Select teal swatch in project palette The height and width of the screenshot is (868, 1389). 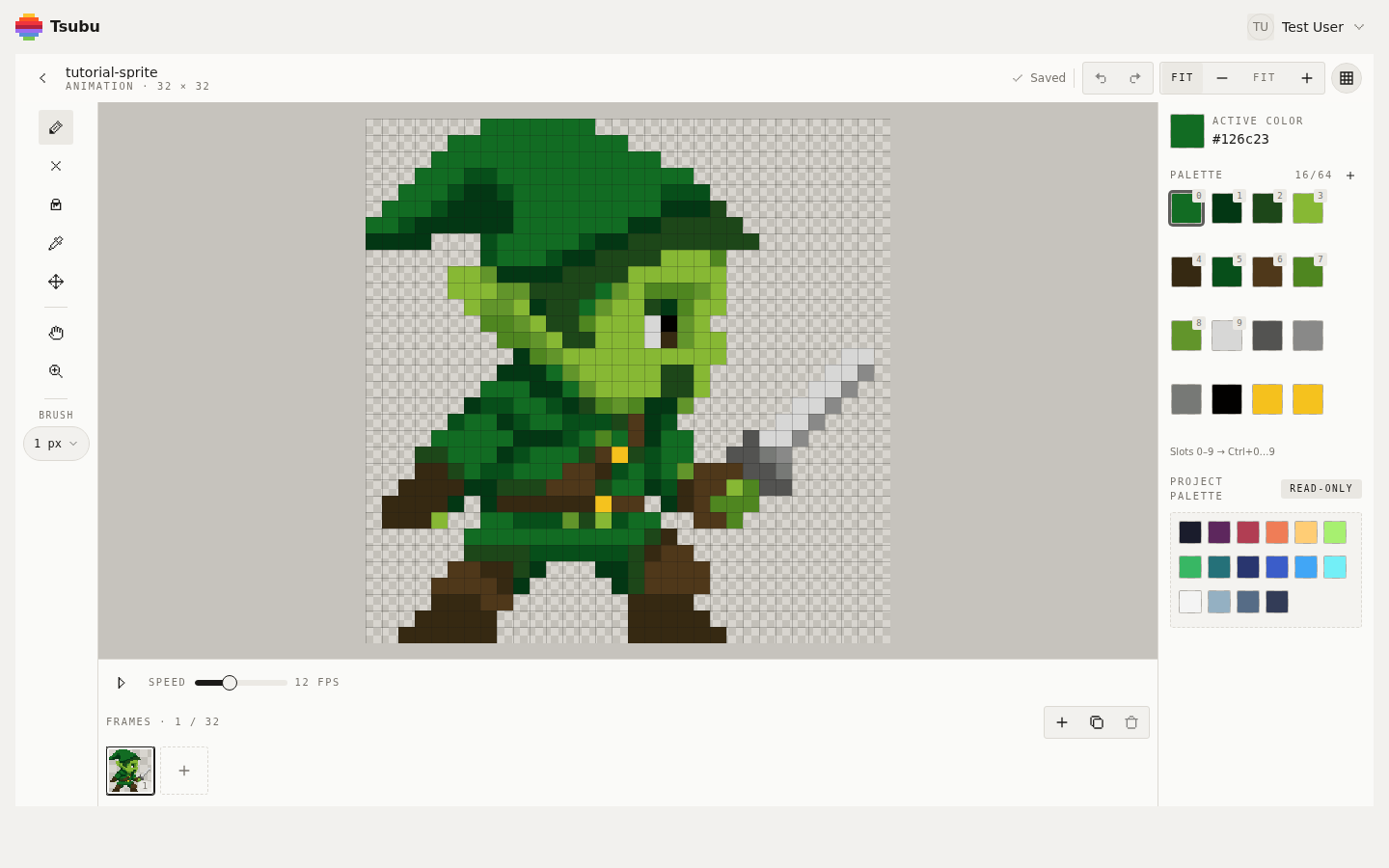[x=1219, y=567]
